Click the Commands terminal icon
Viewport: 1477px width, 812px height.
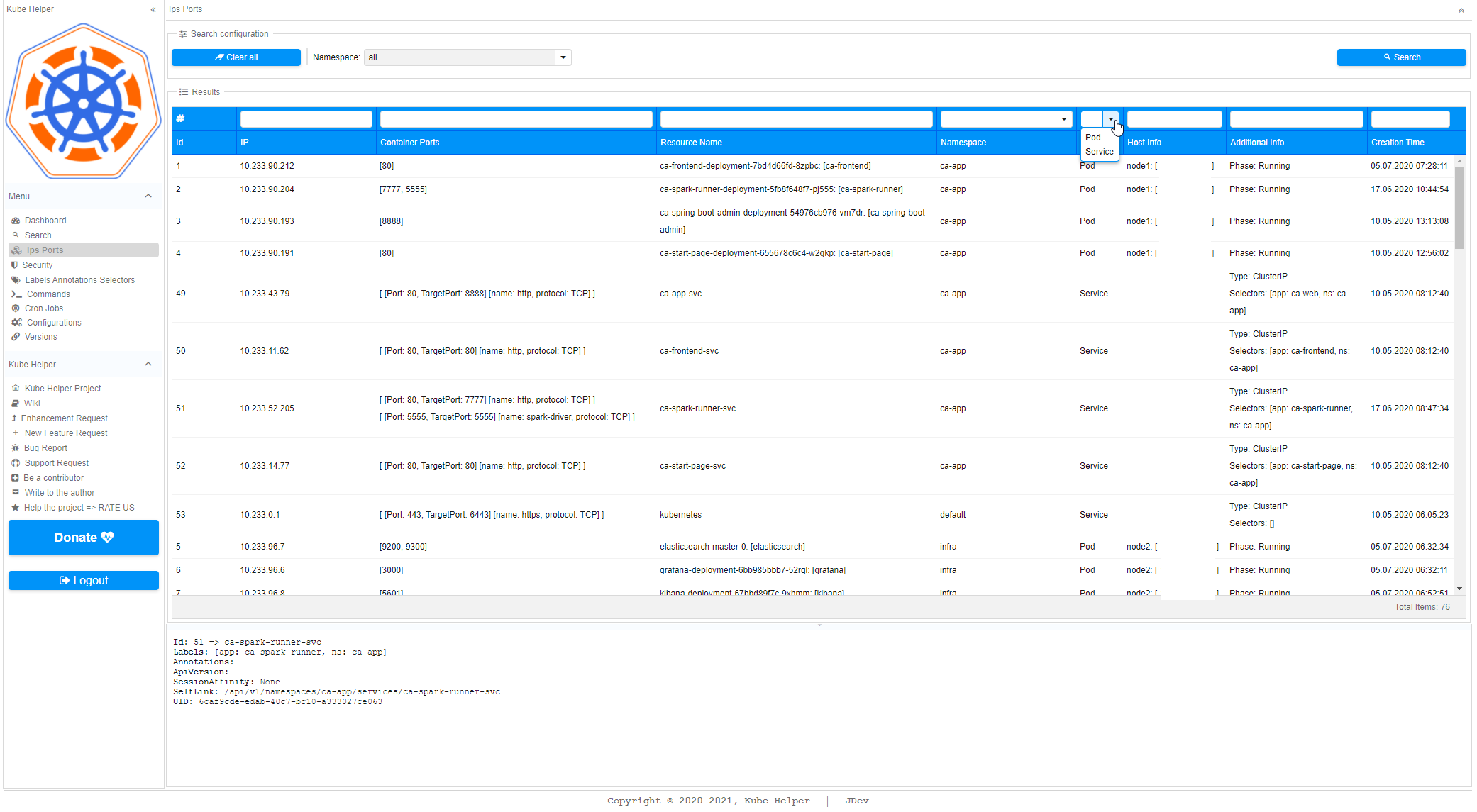[x=16, y=294]
